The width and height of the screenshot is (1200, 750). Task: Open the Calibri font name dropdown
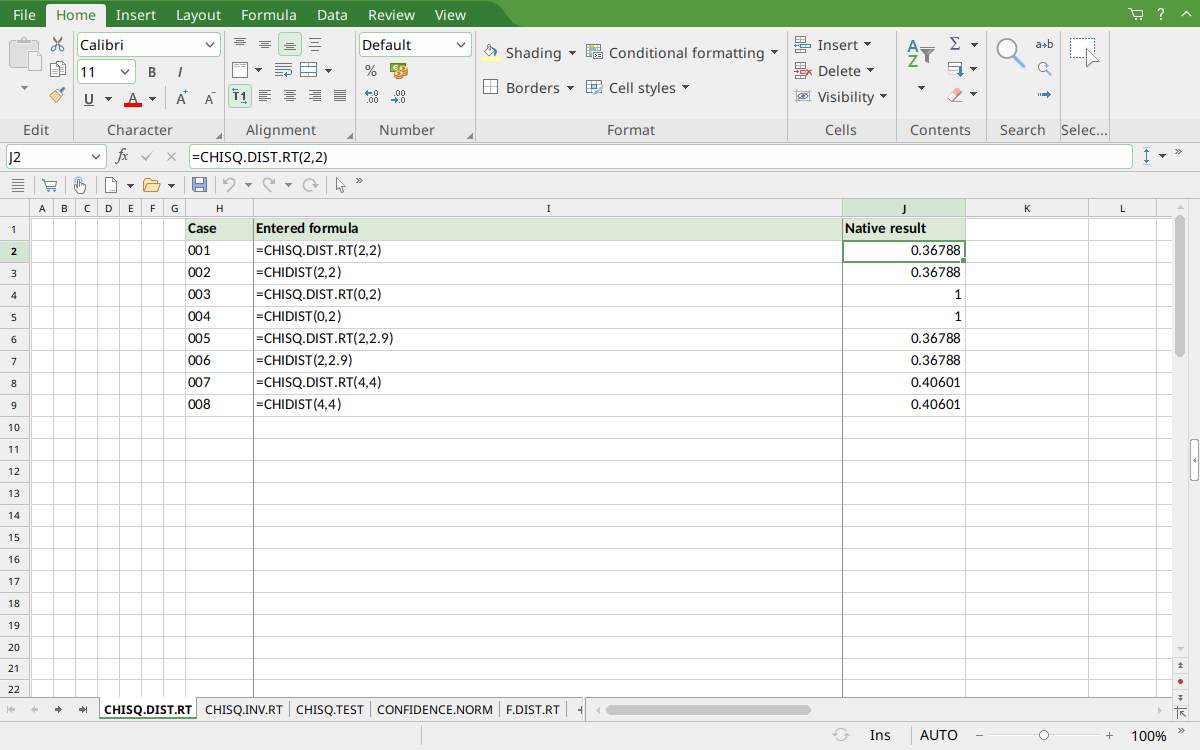(210, 45)
